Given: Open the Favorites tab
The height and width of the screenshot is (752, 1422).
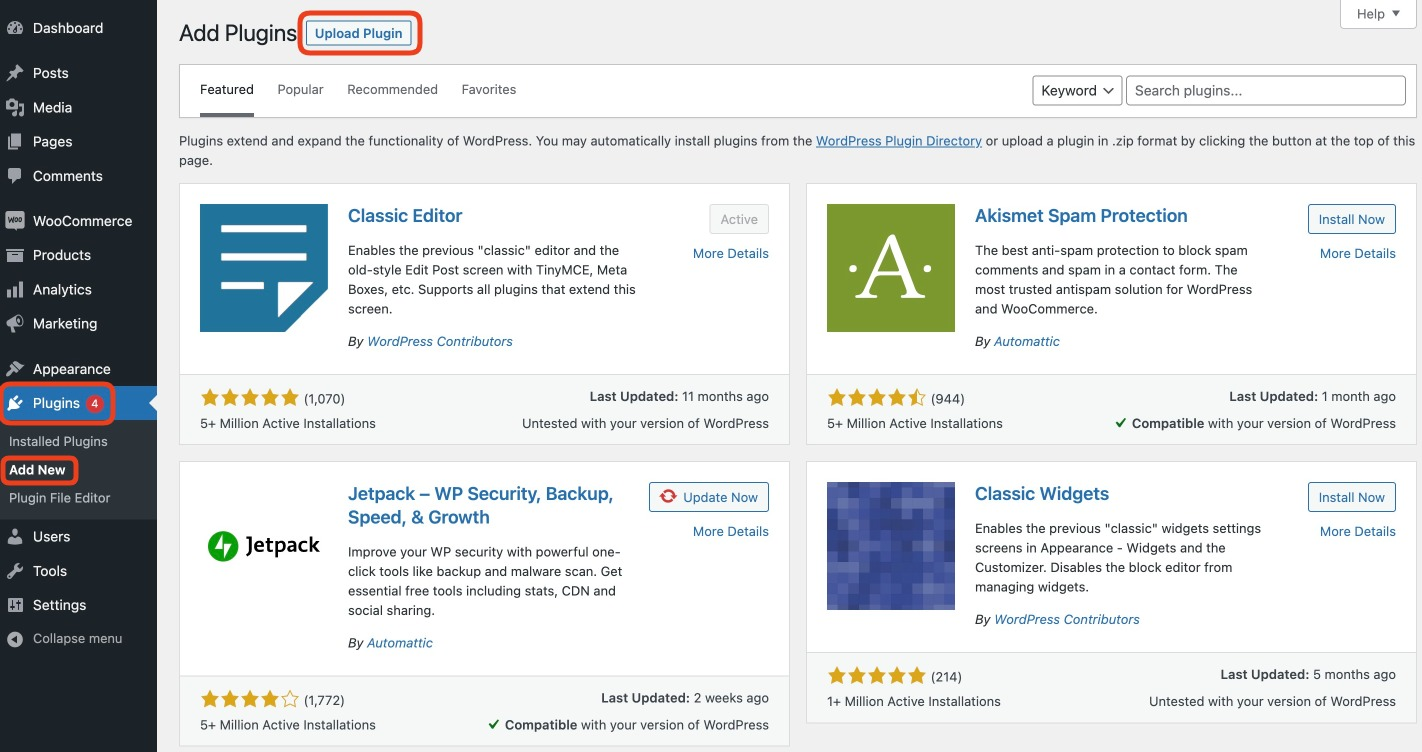Looking at the screenshot, I should coord(488,90).
